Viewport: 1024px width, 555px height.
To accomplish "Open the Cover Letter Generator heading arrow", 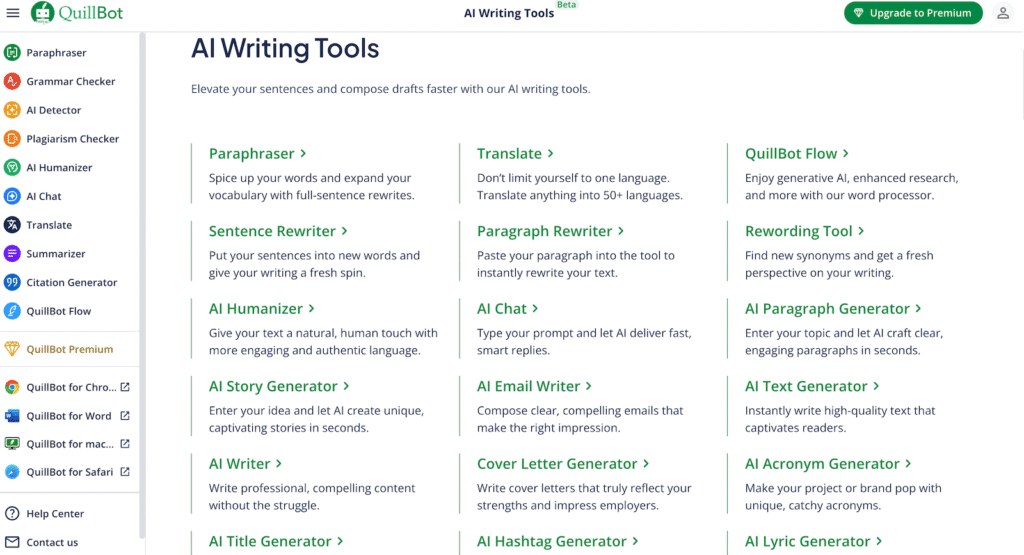I will [646, 464].
